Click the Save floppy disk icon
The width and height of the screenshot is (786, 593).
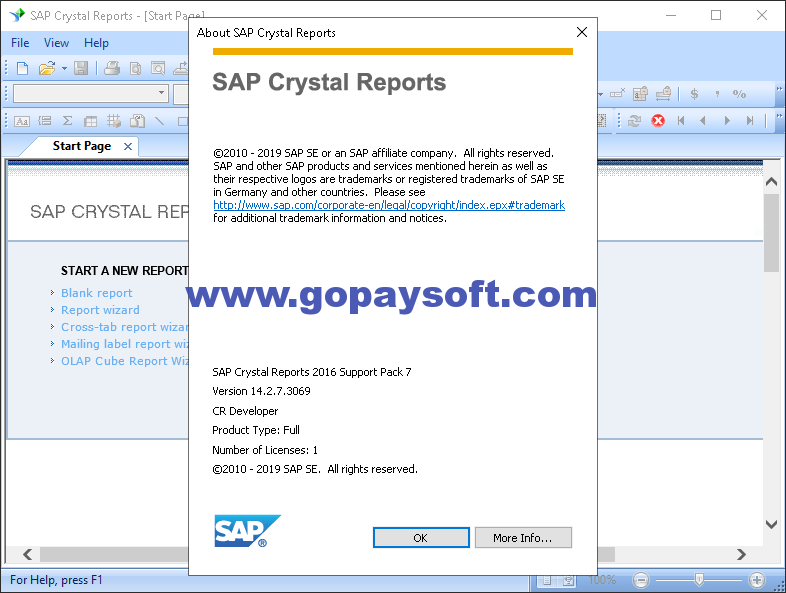pyautogui.click(x=81, y=68)
